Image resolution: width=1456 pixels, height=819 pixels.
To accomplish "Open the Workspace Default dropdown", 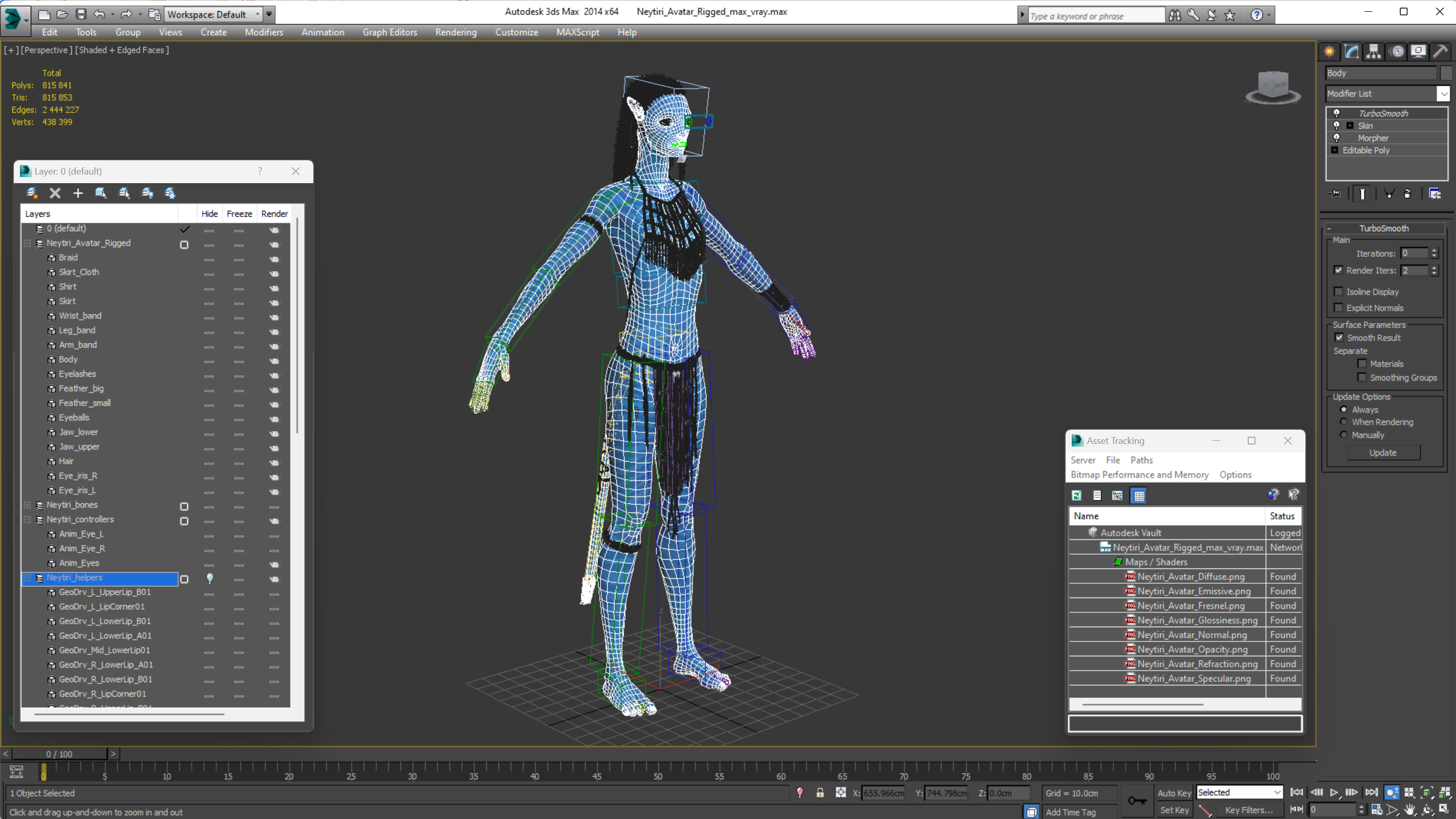I will (258, 14).
